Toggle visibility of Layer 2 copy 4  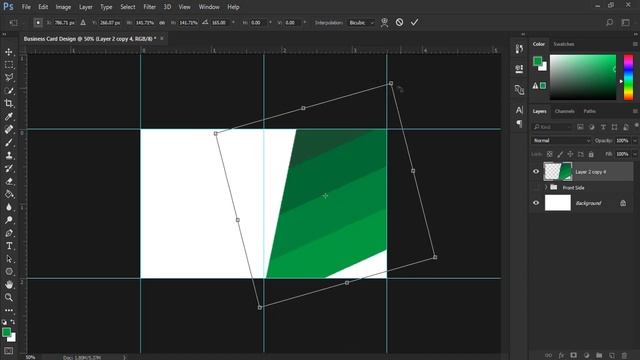536,172
